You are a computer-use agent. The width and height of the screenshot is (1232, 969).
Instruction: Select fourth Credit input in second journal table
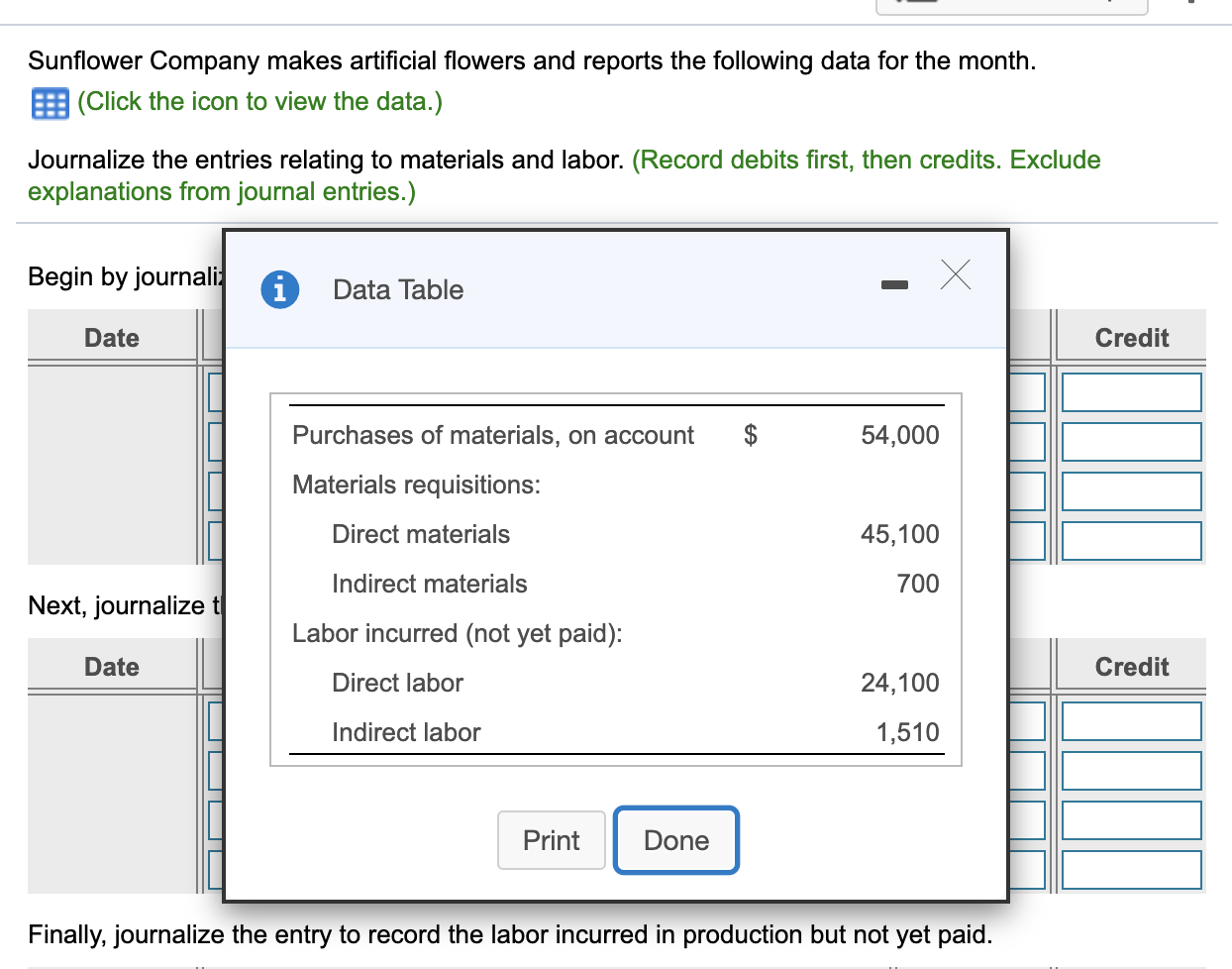click(x=1132, y=870)
